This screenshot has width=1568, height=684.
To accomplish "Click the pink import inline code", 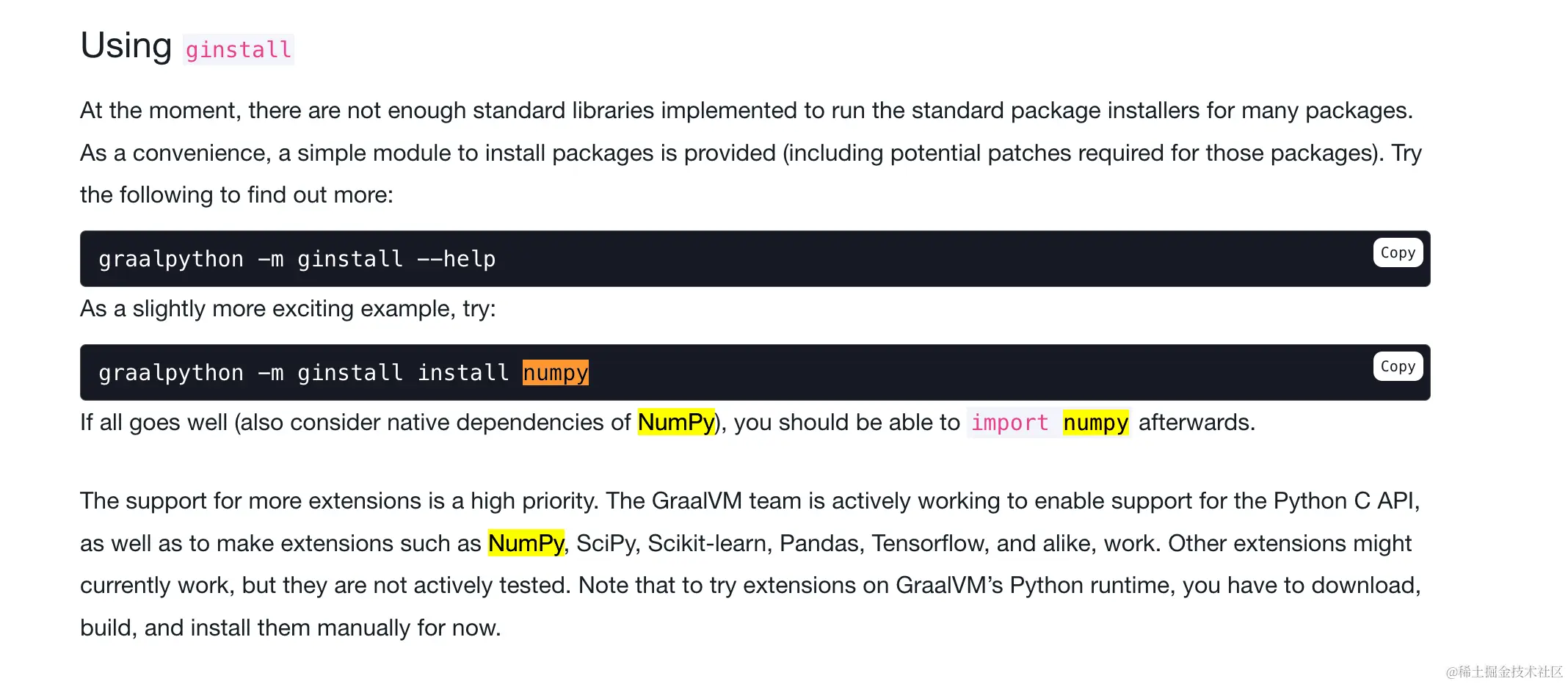I will coord(1009,423).
